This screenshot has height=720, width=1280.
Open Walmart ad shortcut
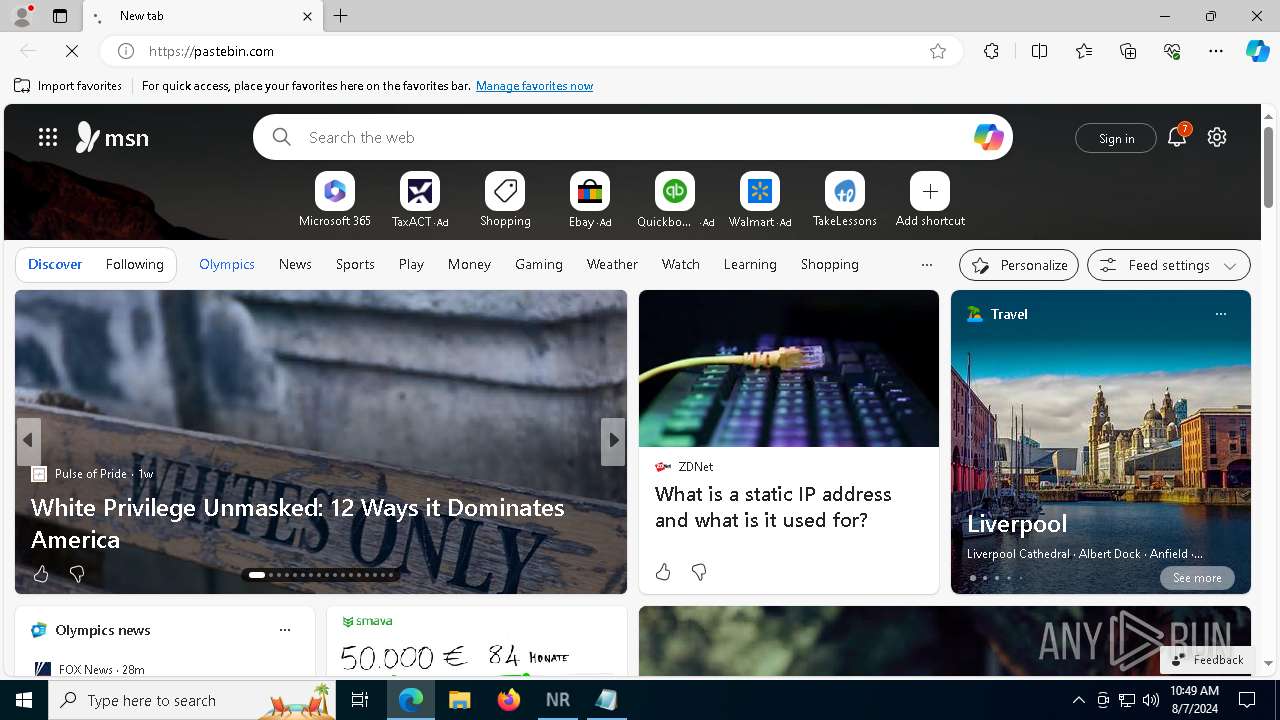[760, 200]
